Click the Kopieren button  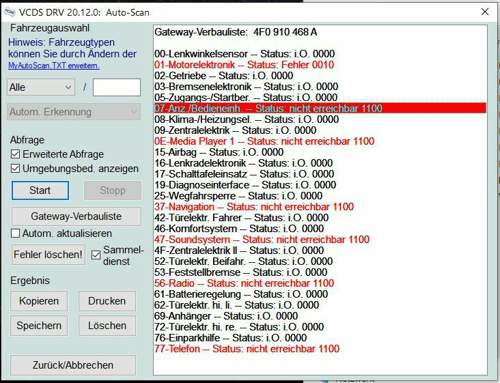[x=39, y=301]
